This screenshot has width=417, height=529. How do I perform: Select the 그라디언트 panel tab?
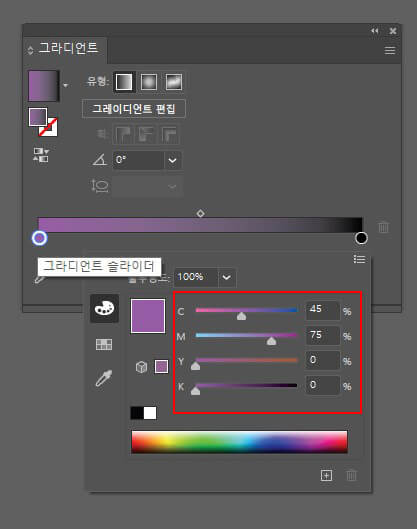point(68,48)
